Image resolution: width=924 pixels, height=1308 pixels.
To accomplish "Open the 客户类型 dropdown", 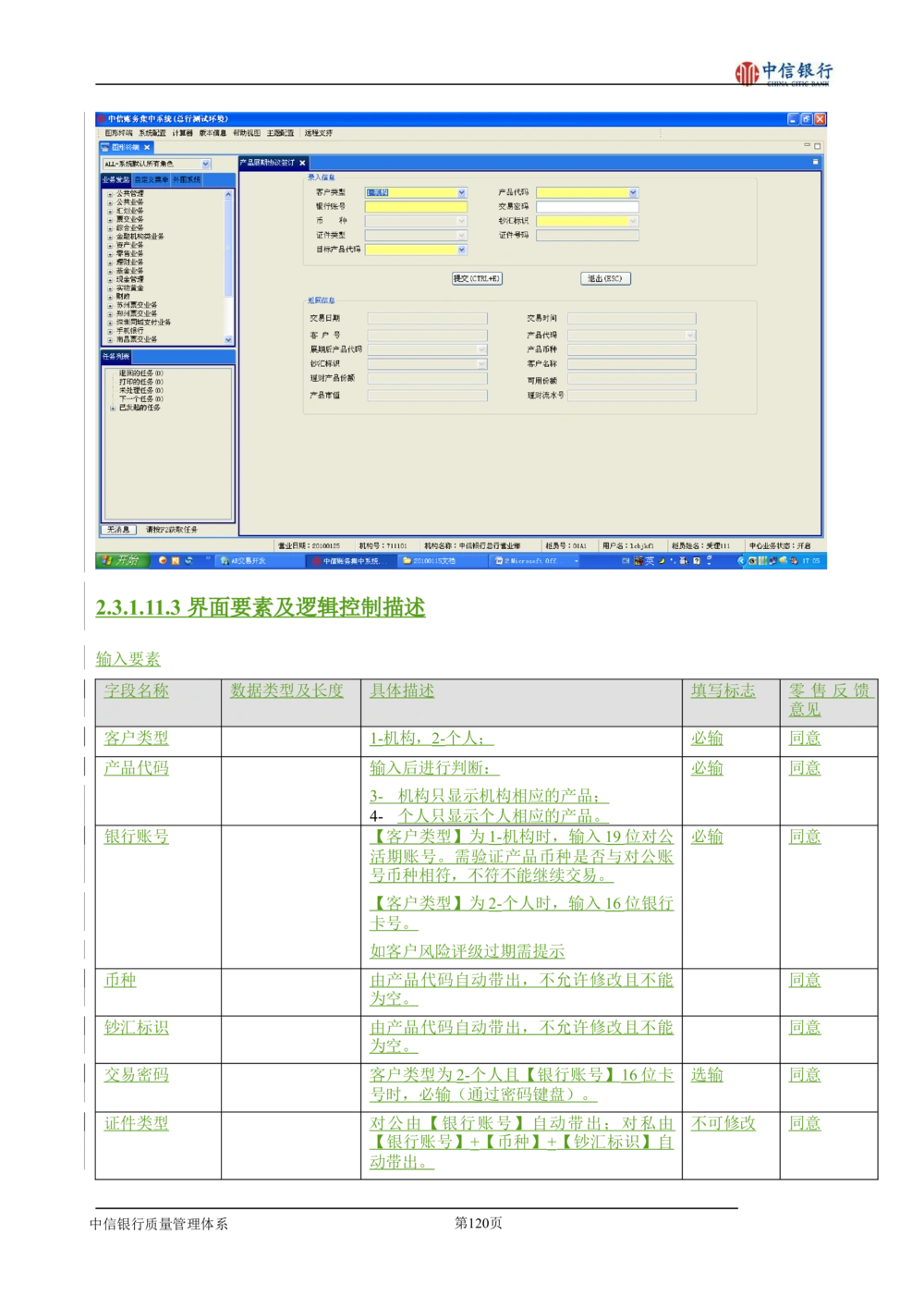I will 462,193.
